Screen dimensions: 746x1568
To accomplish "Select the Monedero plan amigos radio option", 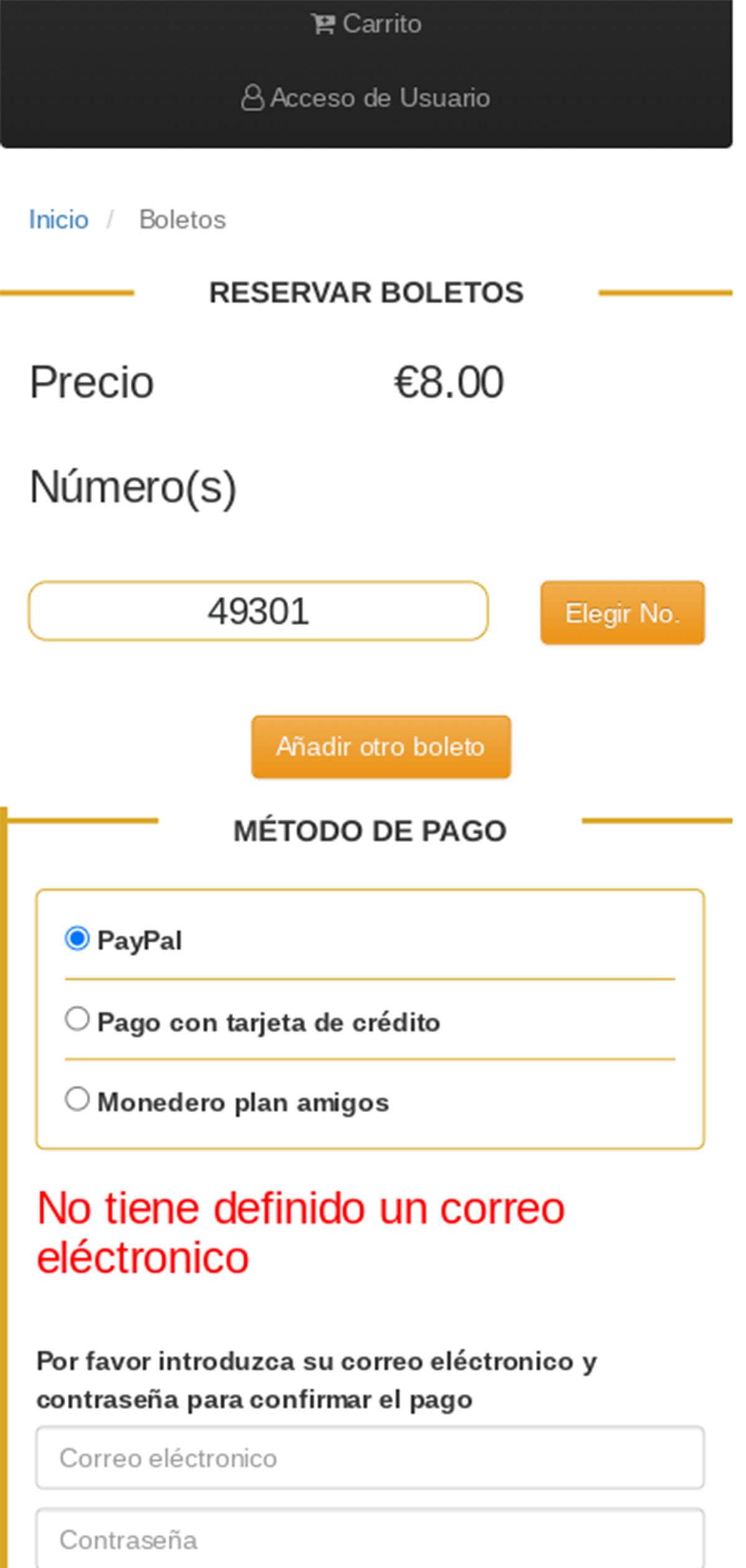I will pos(77,1099).
